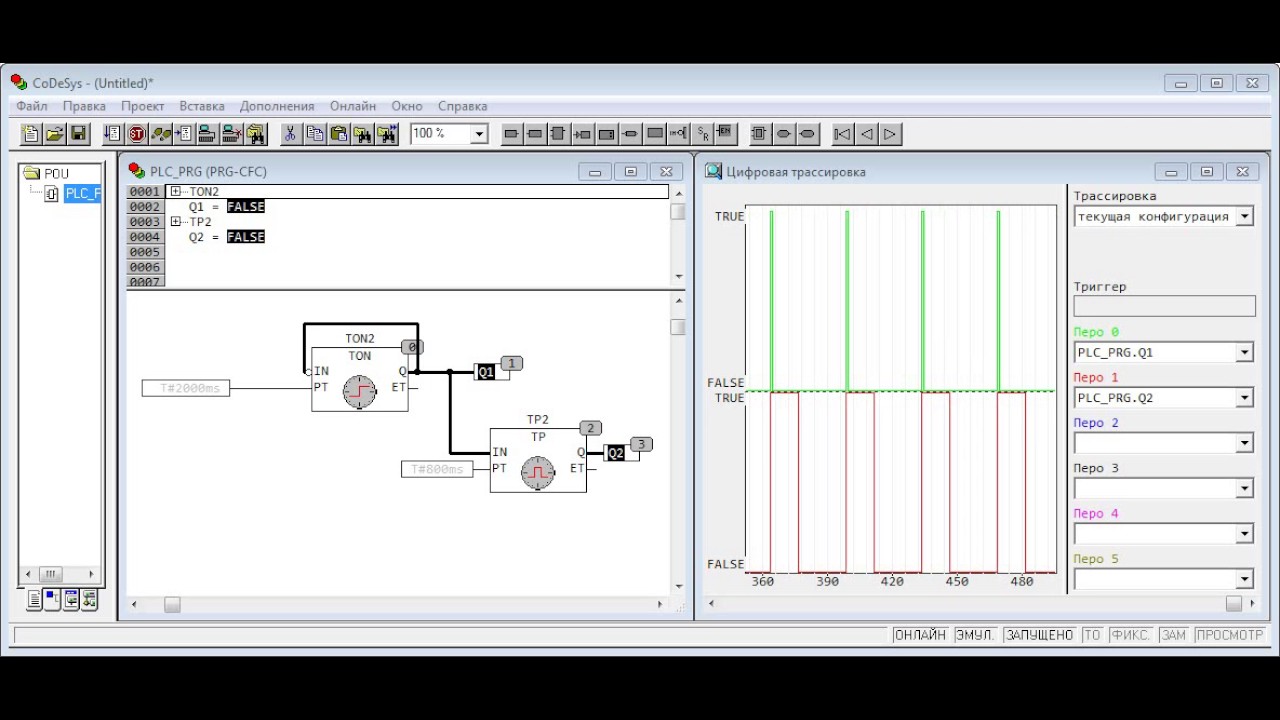
Task: Click the Negate pin toolbar icon
Action: (x=679, y=133)
